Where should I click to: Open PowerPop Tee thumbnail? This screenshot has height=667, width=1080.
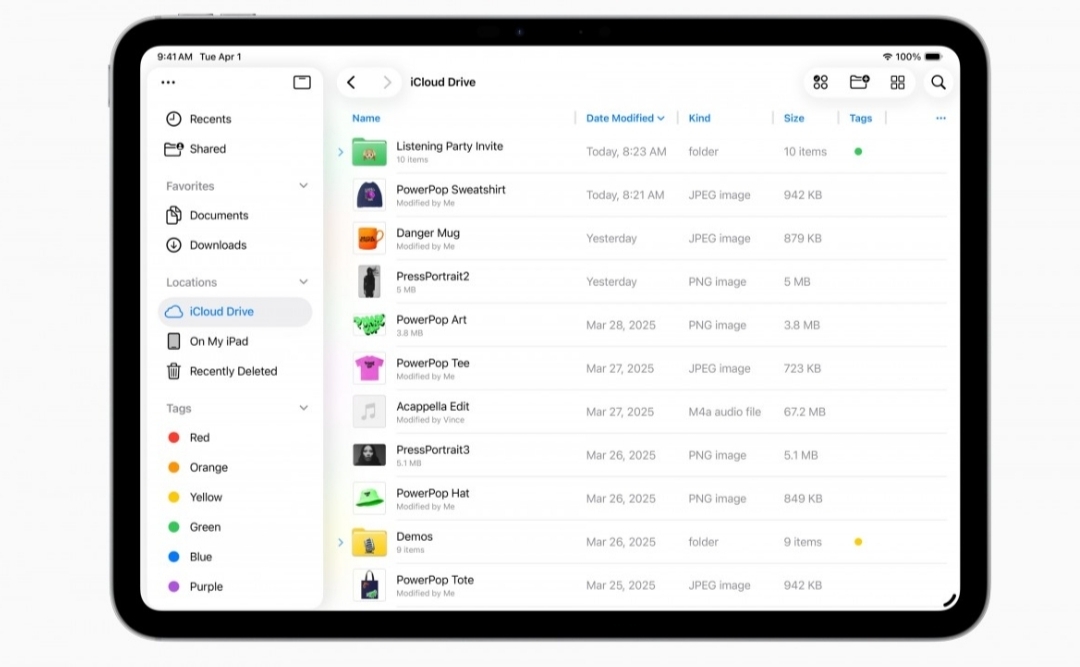click(369, 368)
